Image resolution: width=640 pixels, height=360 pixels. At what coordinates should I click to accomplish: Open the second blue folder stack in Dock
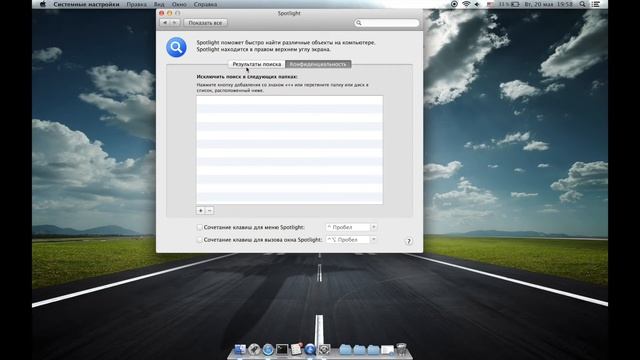click(359, 349)
